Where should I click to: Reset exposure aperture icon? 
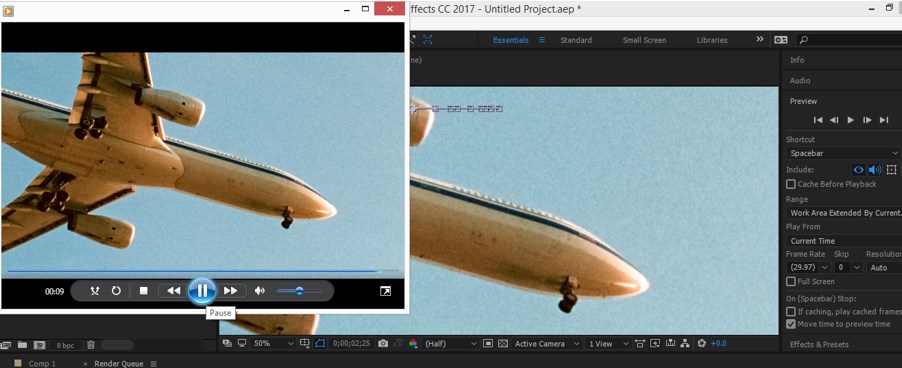coord(701,343)
